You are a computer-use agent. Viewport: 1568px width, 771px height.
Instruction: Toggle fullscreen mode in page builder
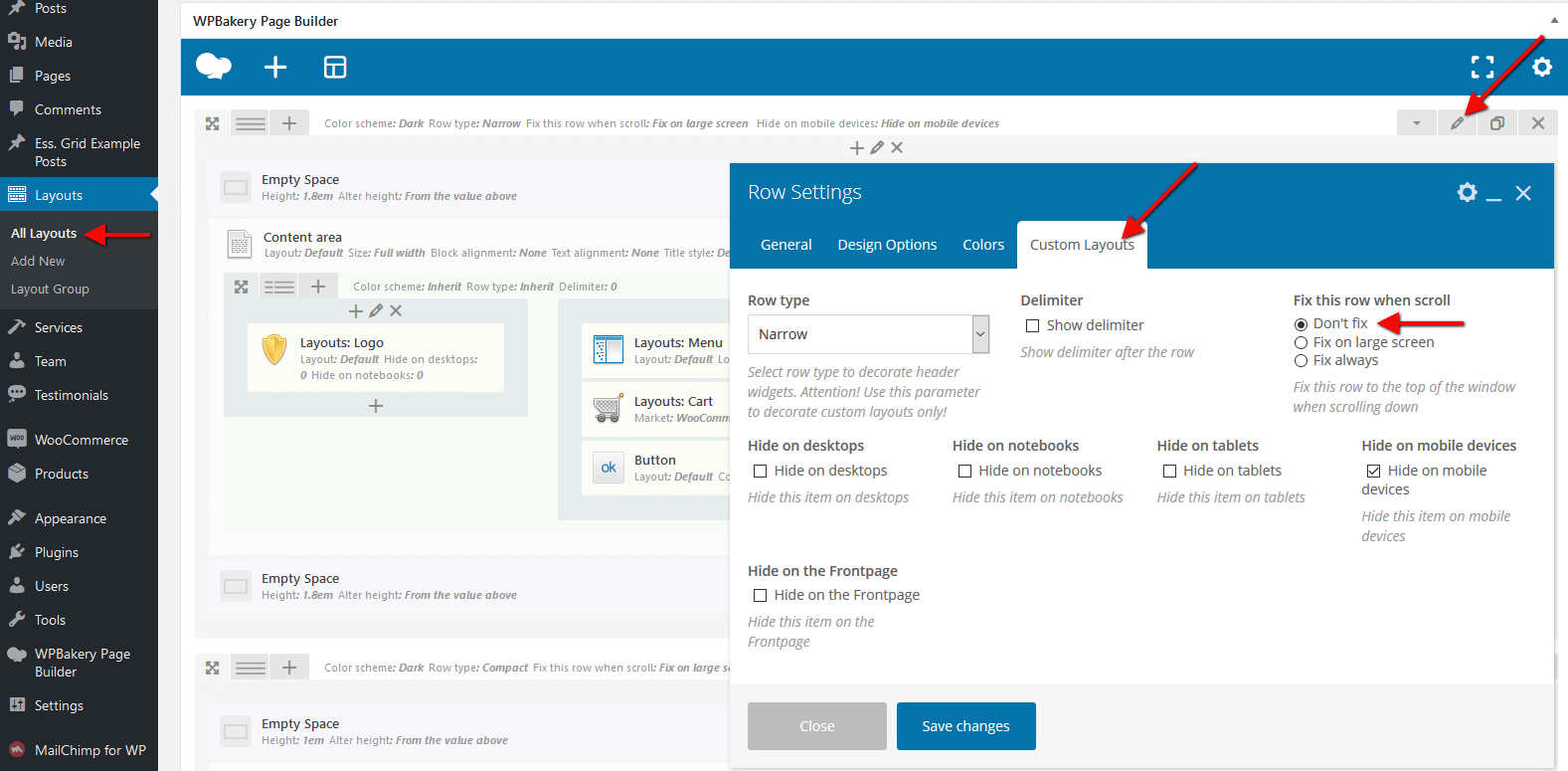pos(1482,67)
